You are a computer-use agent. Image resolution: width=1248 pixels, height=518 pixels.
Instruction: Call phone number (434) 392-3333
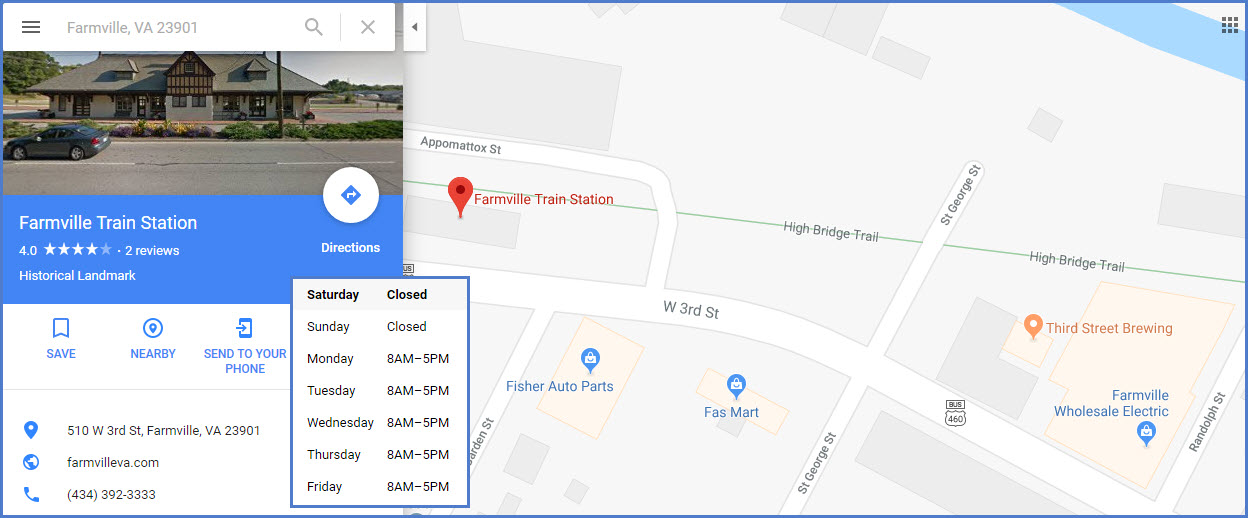(111, 494)
